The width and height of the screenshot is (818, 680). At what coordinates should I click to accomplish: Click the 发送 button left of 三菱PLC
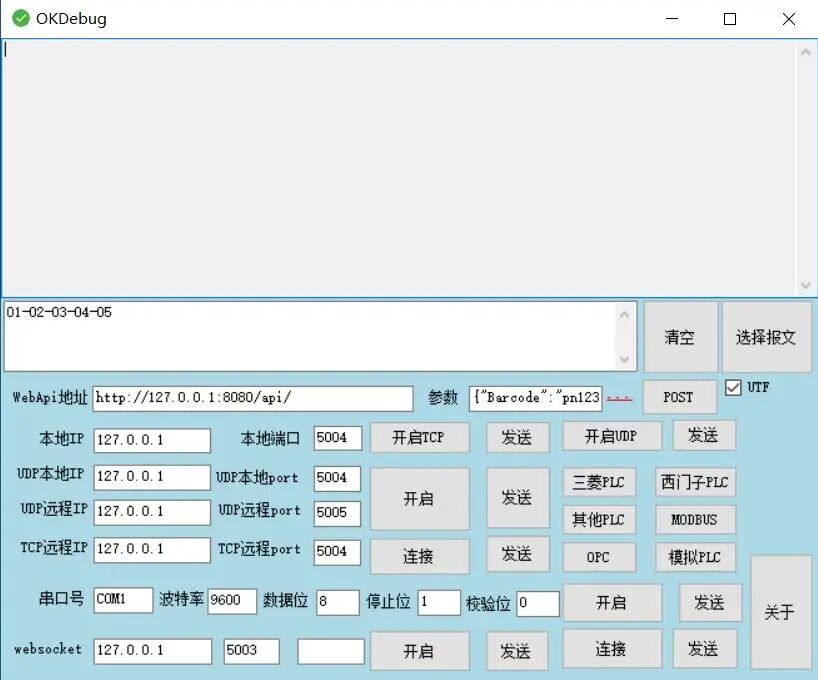coord(518,497)
